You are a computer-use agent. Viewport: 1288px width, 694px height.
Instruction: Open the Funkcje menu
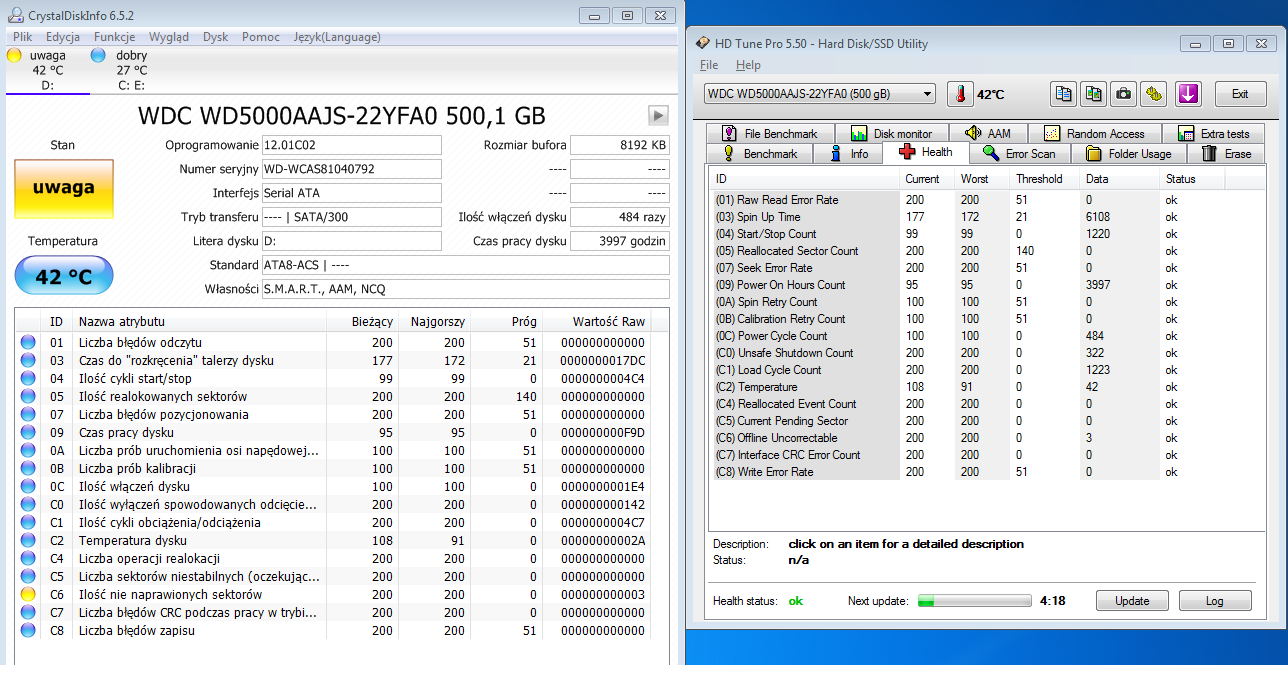tap(115, 37)
